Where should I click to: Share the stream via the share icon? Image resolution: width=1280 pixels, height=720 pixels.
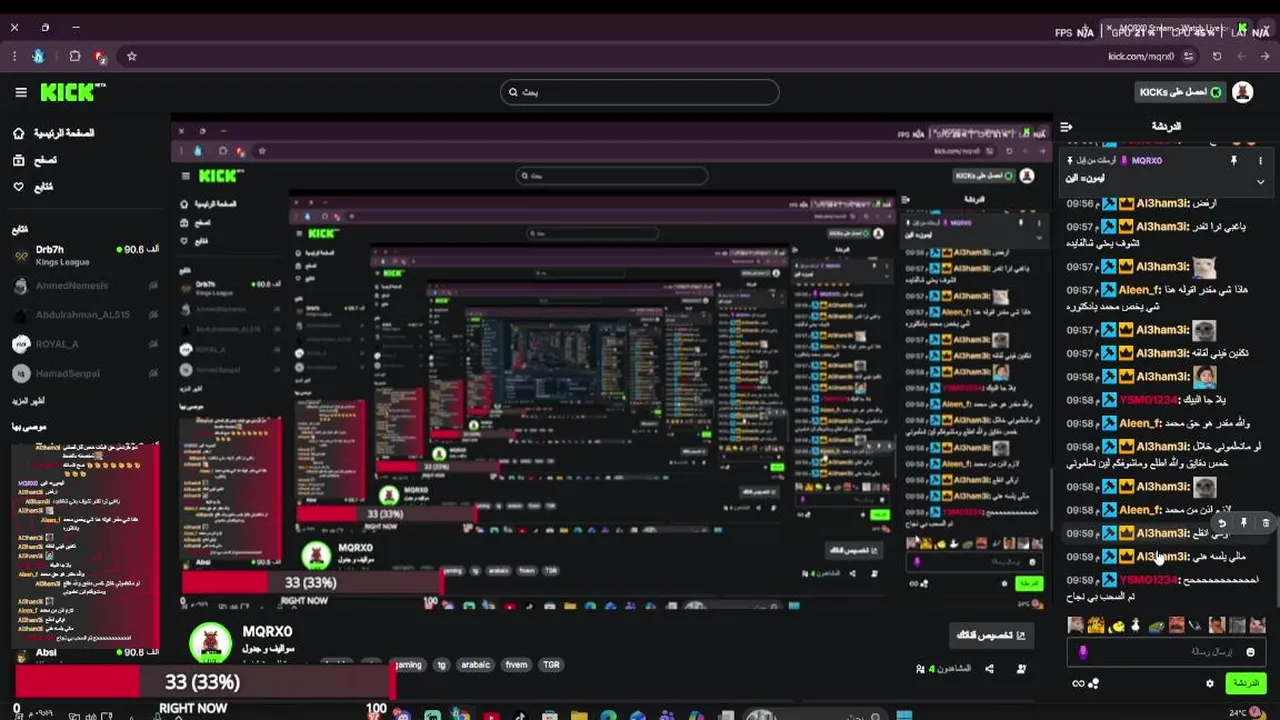[x=989, y=669]
